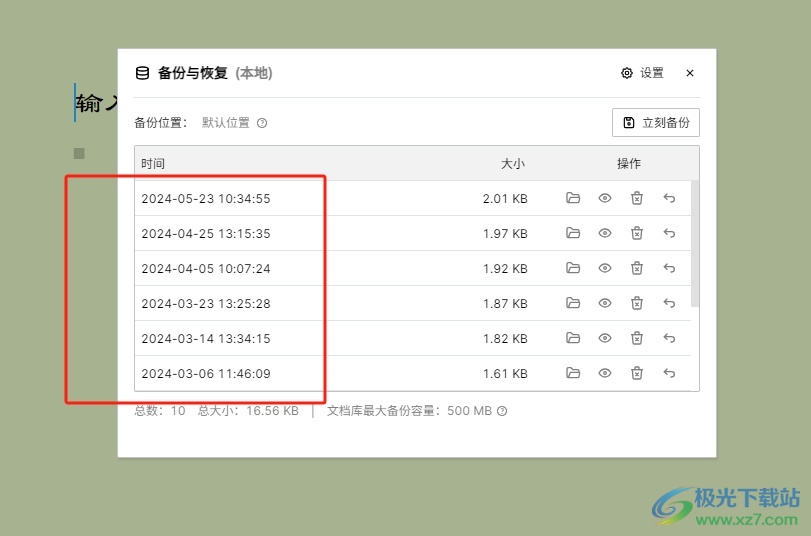Preview backup 2024-05-23 10:34:55 with eye icon

605,198
